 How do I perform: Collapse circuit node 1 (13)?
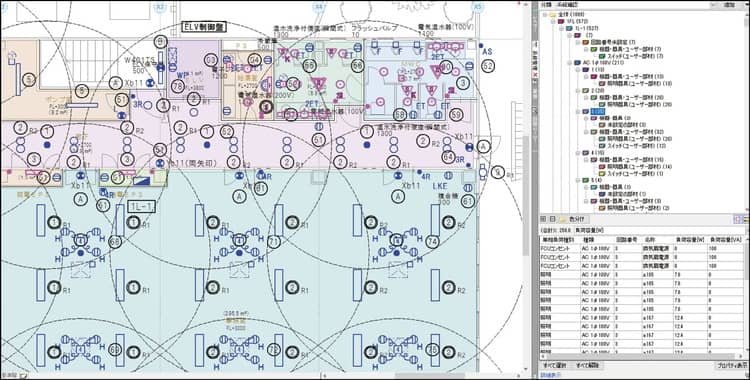tap(578, 69)
